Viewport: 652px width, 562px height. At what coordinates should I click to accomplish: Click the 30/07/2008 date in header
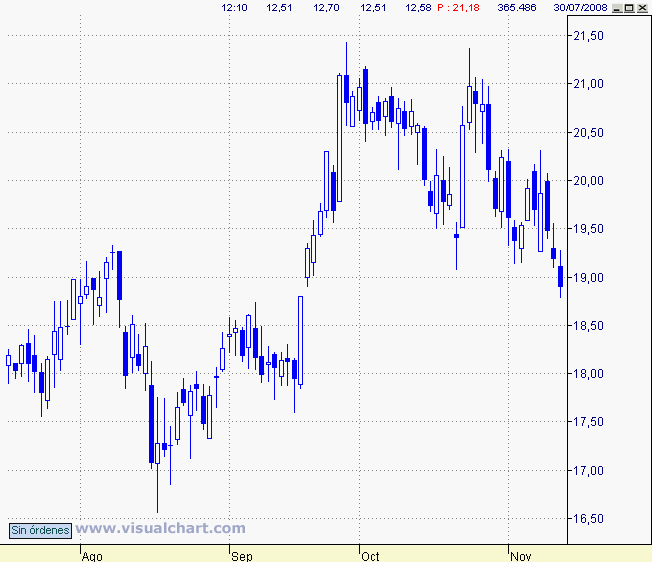(x=580, y=7)
